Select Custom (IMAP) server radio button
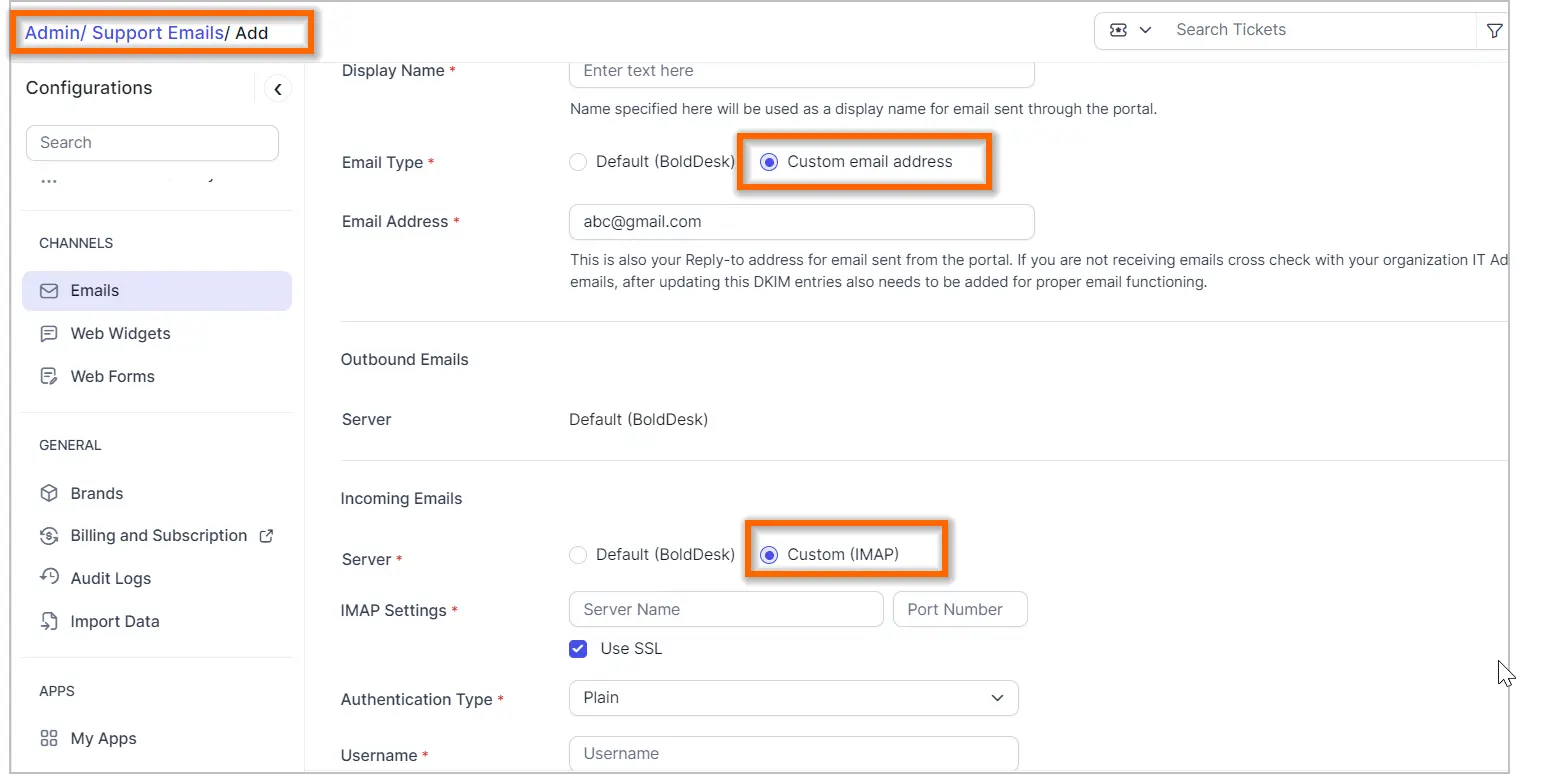 point(769,555)
